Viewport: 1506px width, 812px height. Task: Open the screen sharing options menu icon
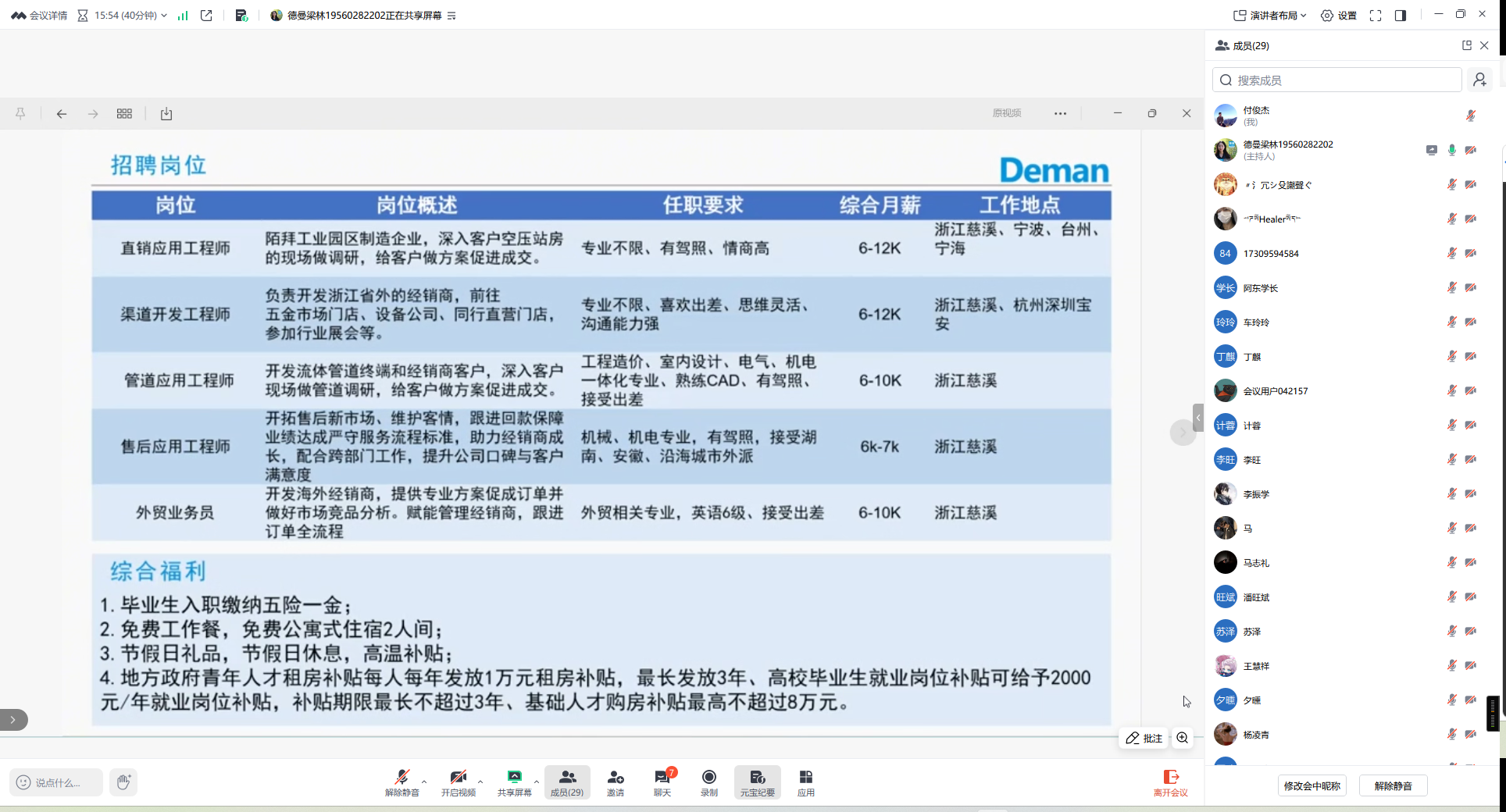(451, 16)
